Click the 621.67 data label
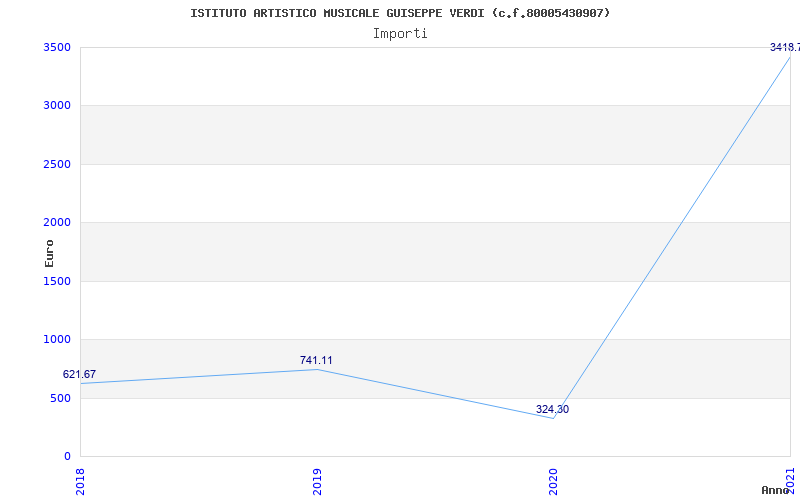This screenshot has width=800, height=500. [x=79, y=374]
